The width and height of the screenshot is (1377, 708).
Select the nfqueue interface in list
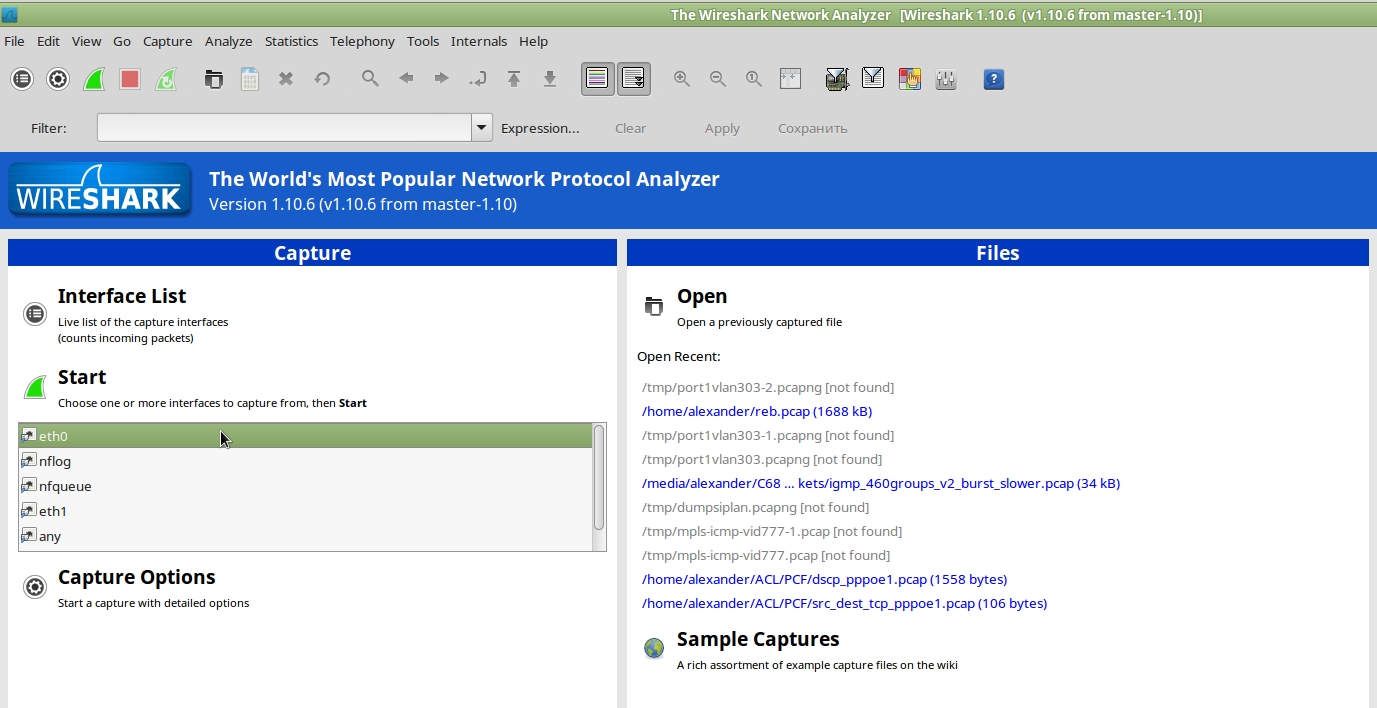click(x=65, y=486)
